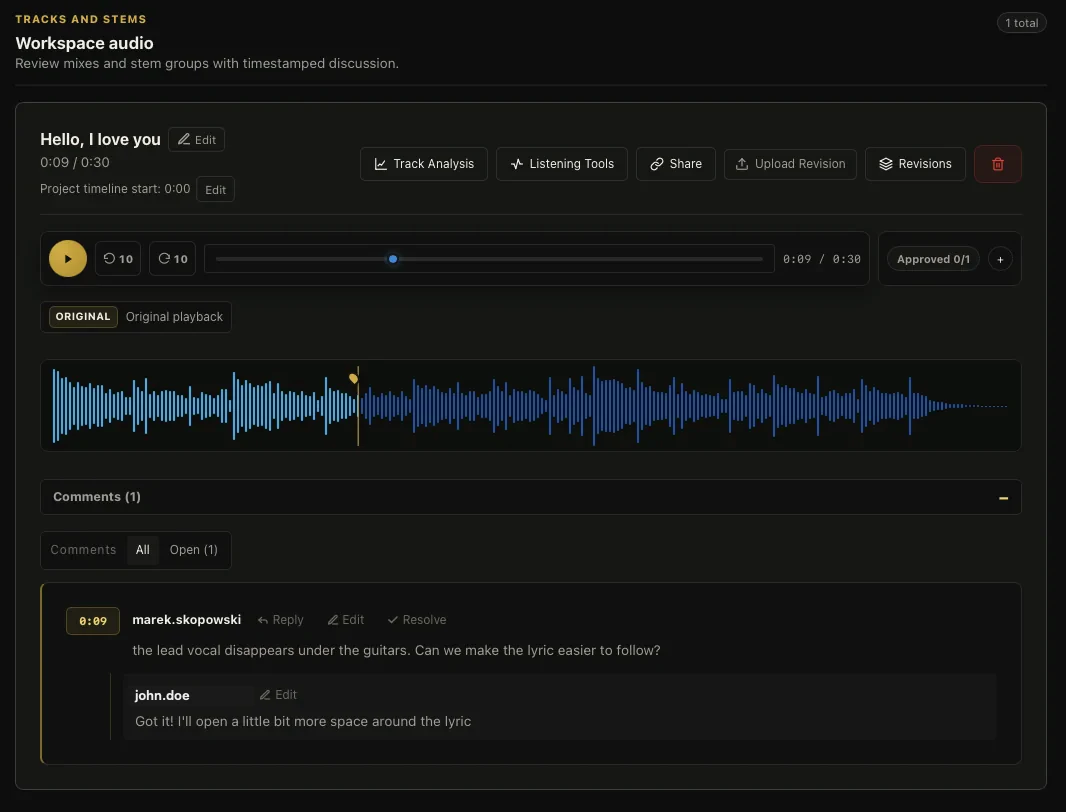1066x812 pixels.
Task: Click Upload Revision
Action: click(790, 164)
